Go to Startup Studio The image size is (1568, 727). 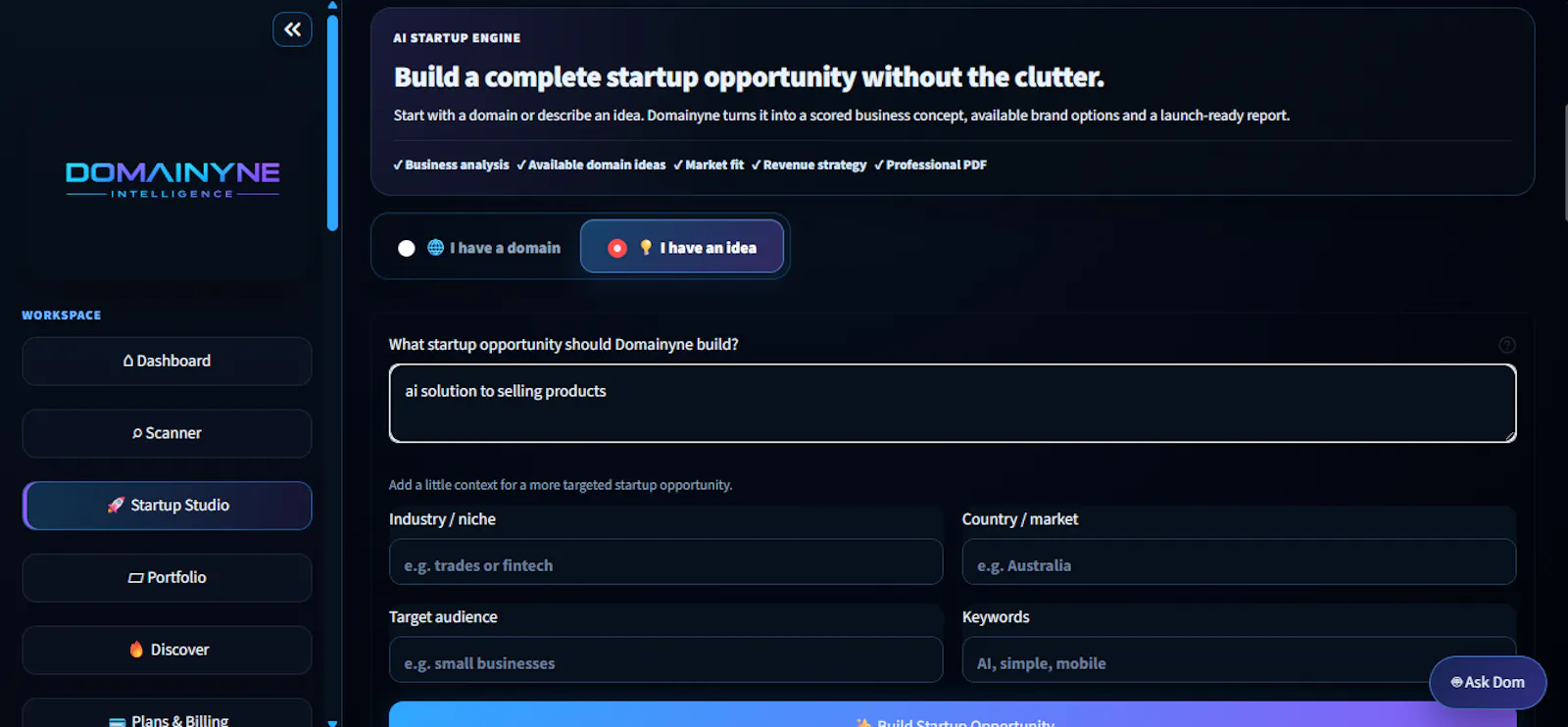[x=167, y=506]
